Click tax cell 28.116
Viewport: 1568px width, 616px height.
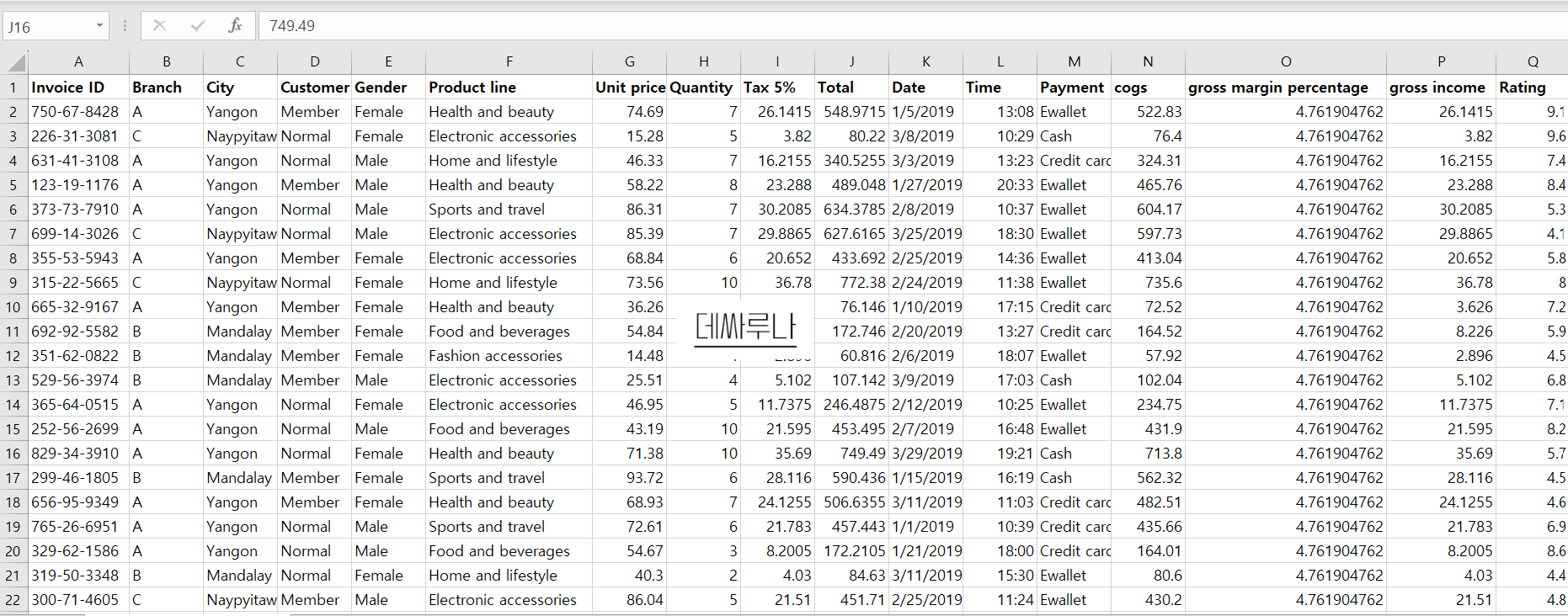tap(777, 478)
